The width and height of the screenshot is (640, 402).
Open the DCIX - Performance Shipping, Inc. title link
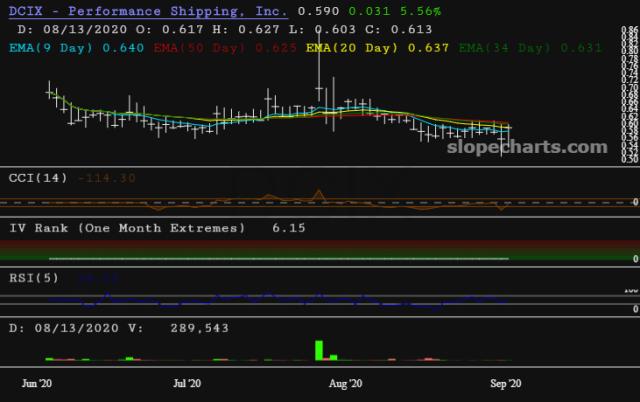click(x=148, y=11)
